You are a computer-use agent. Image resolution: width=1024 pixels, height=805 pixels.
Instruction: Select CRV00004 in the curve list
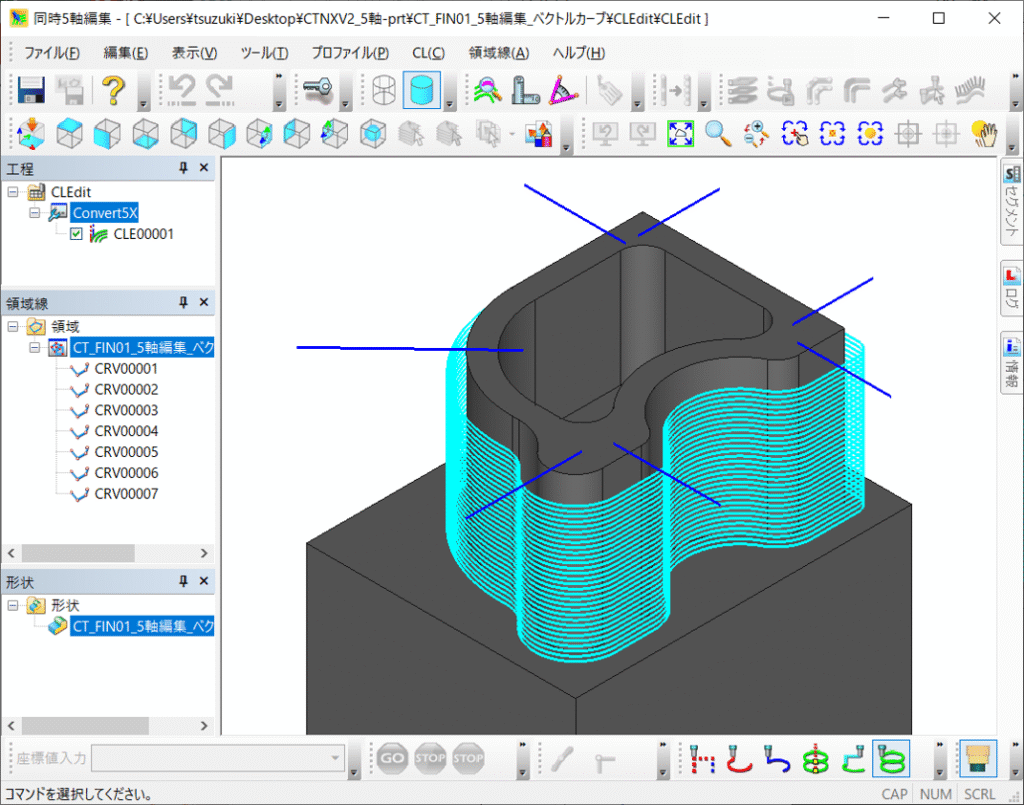tap(126, 431)
